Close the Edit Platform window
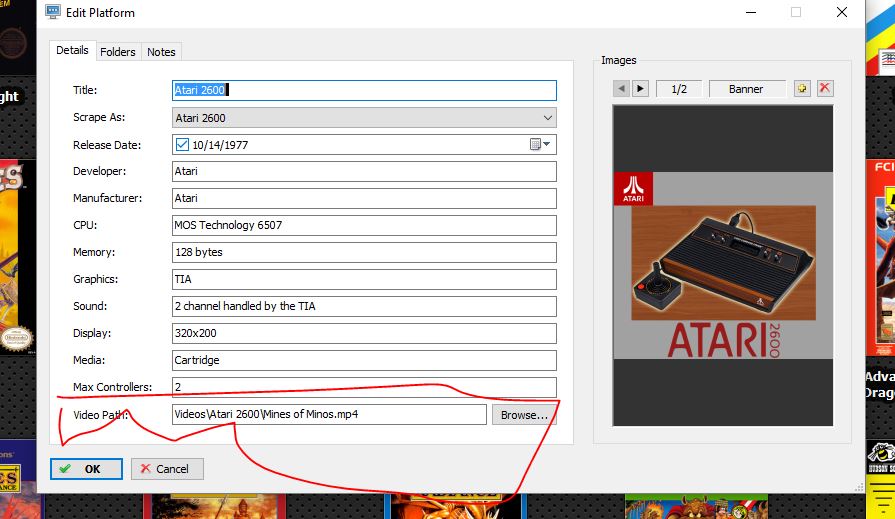Image resolution: width=895 pixels, height=519 pixels. pyautogui.click(x=841, y=12)
